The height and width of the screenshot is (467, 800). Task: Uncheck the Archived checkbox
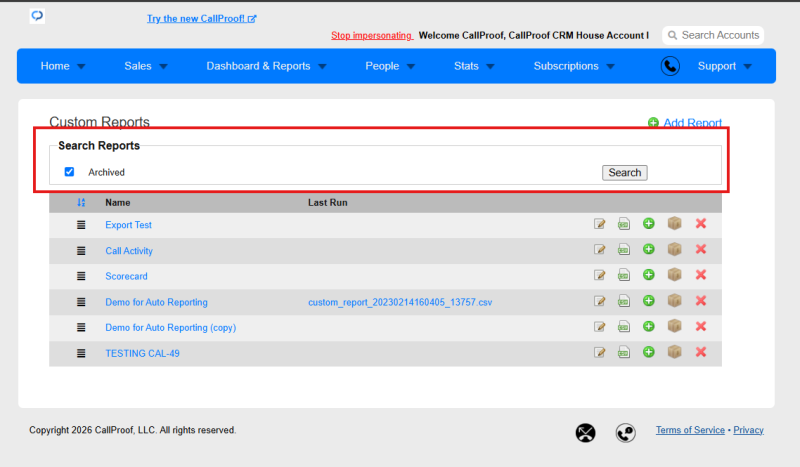[69, 171]
